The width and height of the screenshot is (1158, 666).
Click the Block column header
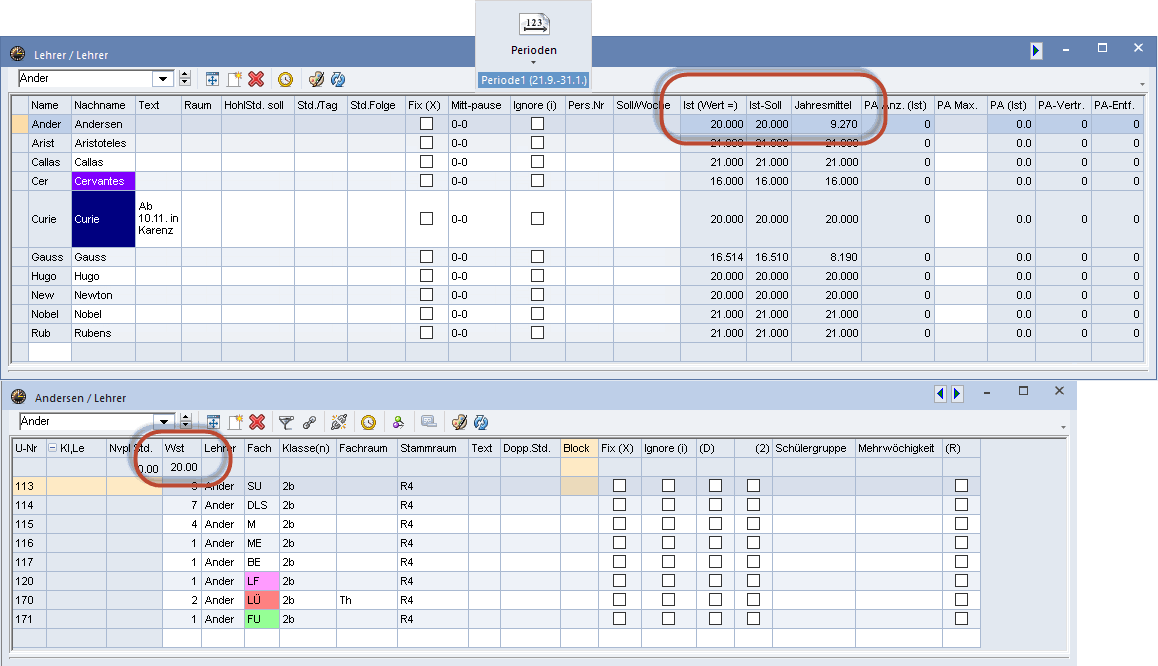pos(579,448)
